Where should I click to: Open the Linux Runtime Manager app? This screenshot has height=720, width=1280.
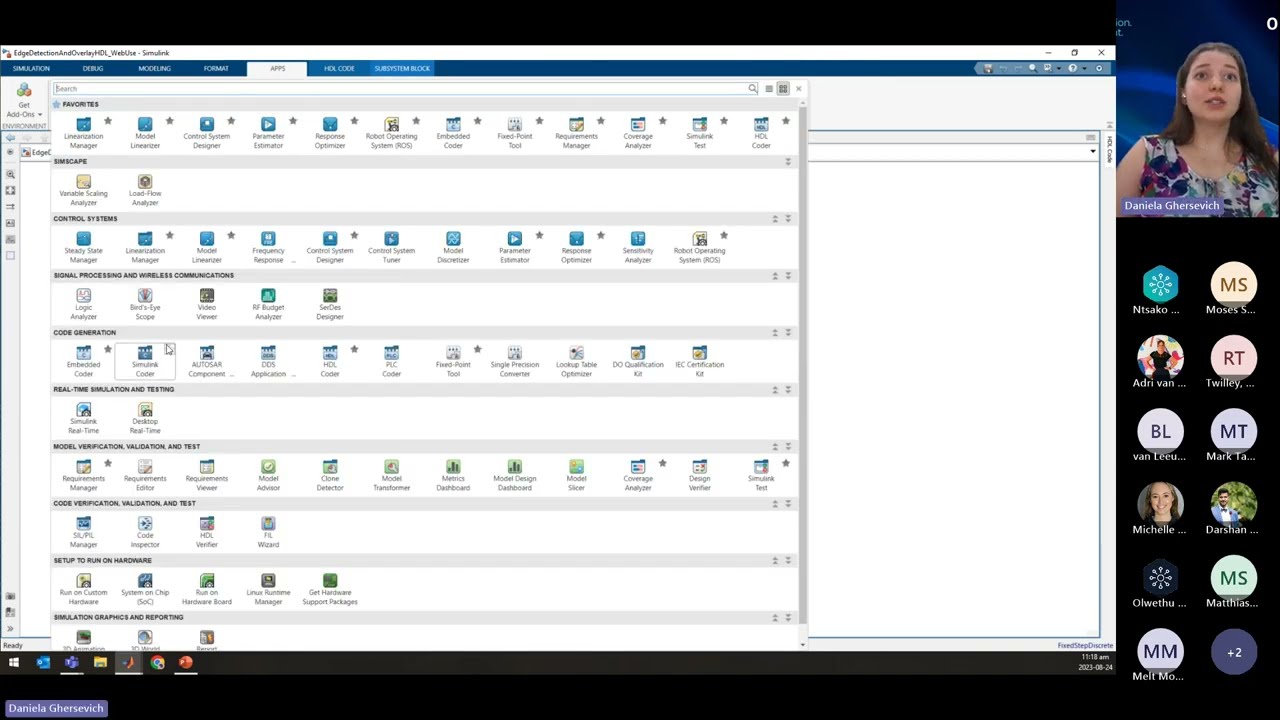(x=268, y=589)
